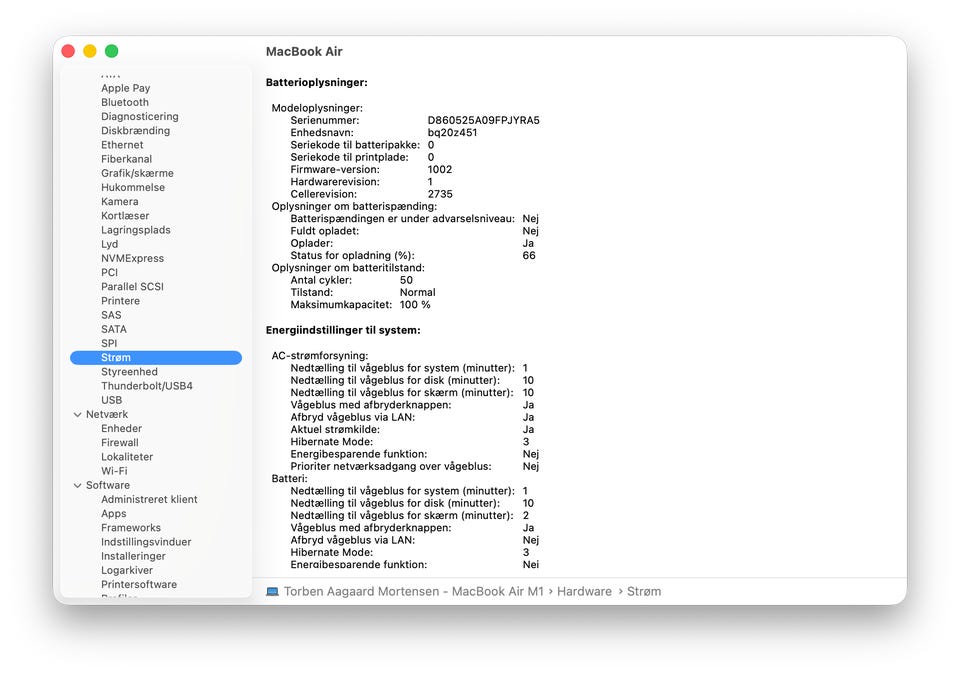Click Hardware in the path bar
This screenshot has width=960, height=675.
pyautogui.click(x=584, y=592)
